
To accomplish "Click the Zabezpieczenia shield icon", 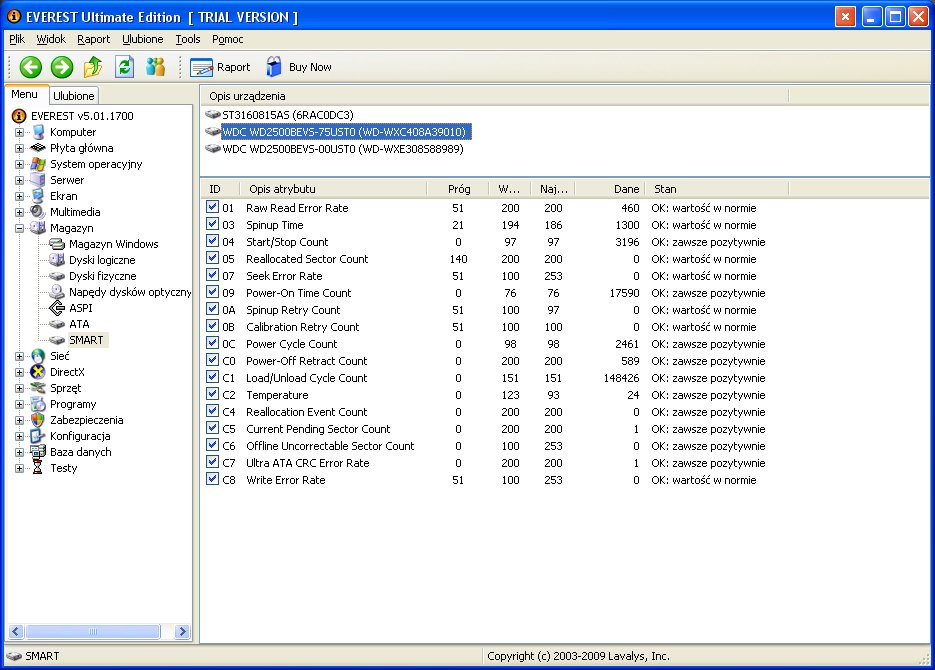I will tap(38, 420).
